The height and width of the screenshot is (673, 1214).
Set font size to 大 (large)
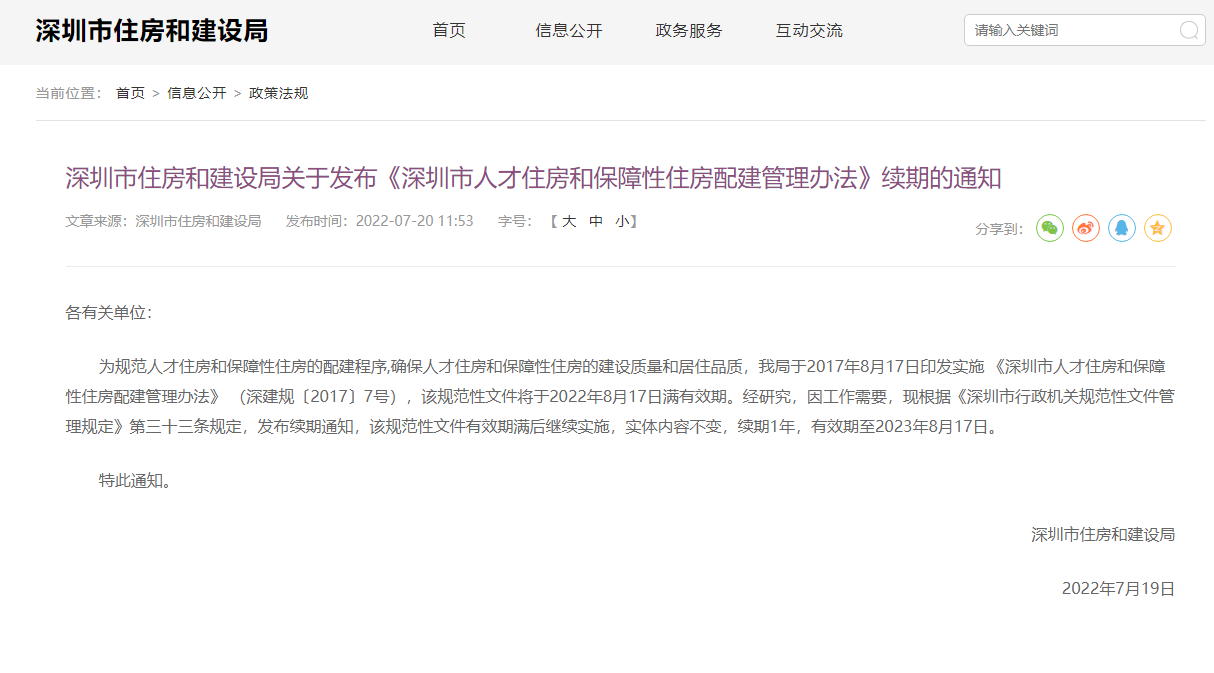click(x=568, y=221)
